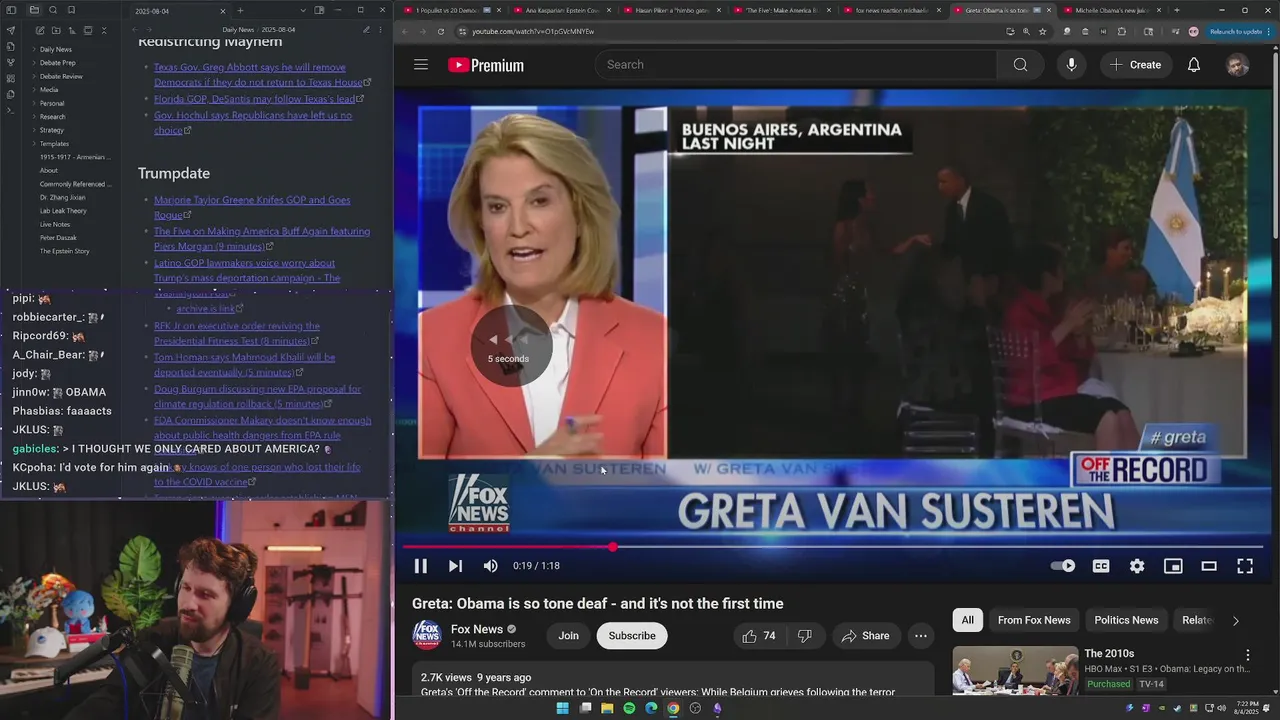Seek using the video progress bar

click(833, 547)
